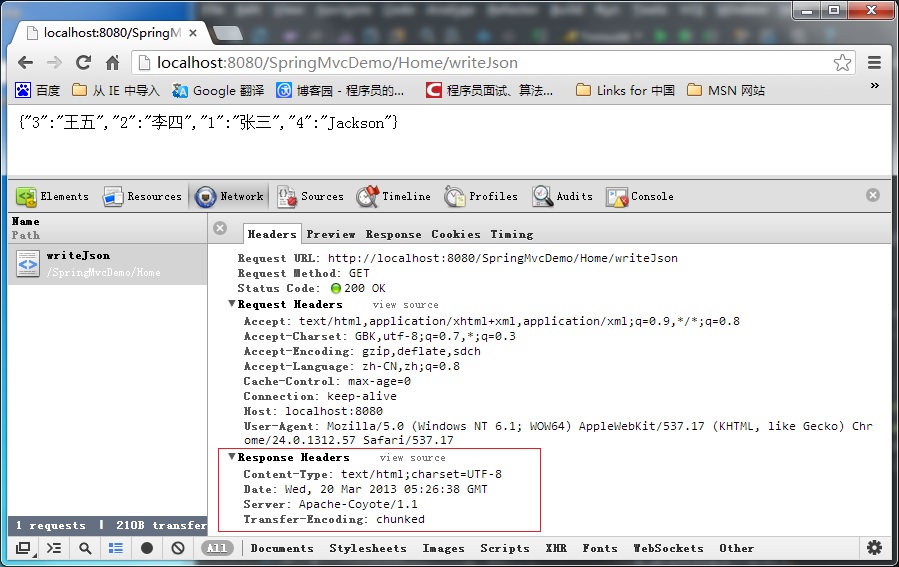The height and width of the screenshot is (567, 899).
Task: Open the home page icon
Action: [112, 62]
